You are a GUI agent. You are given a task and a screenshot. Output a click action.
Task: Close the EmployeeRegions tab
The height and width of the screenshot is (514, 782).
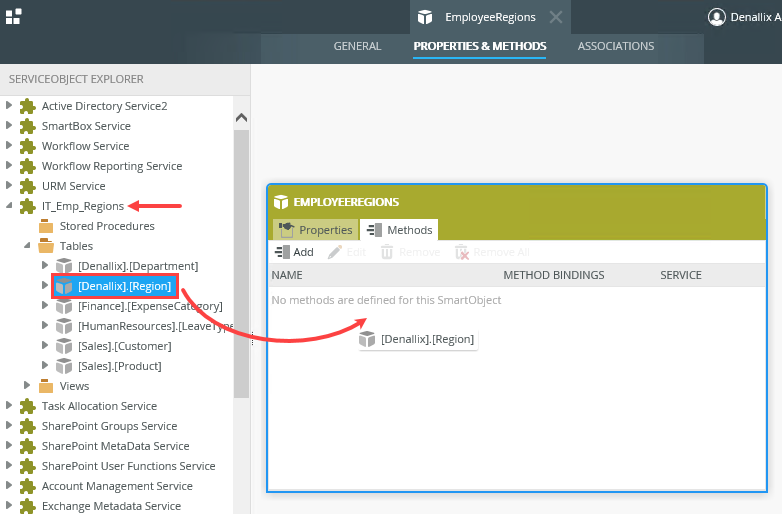click(x=556, y=17)
